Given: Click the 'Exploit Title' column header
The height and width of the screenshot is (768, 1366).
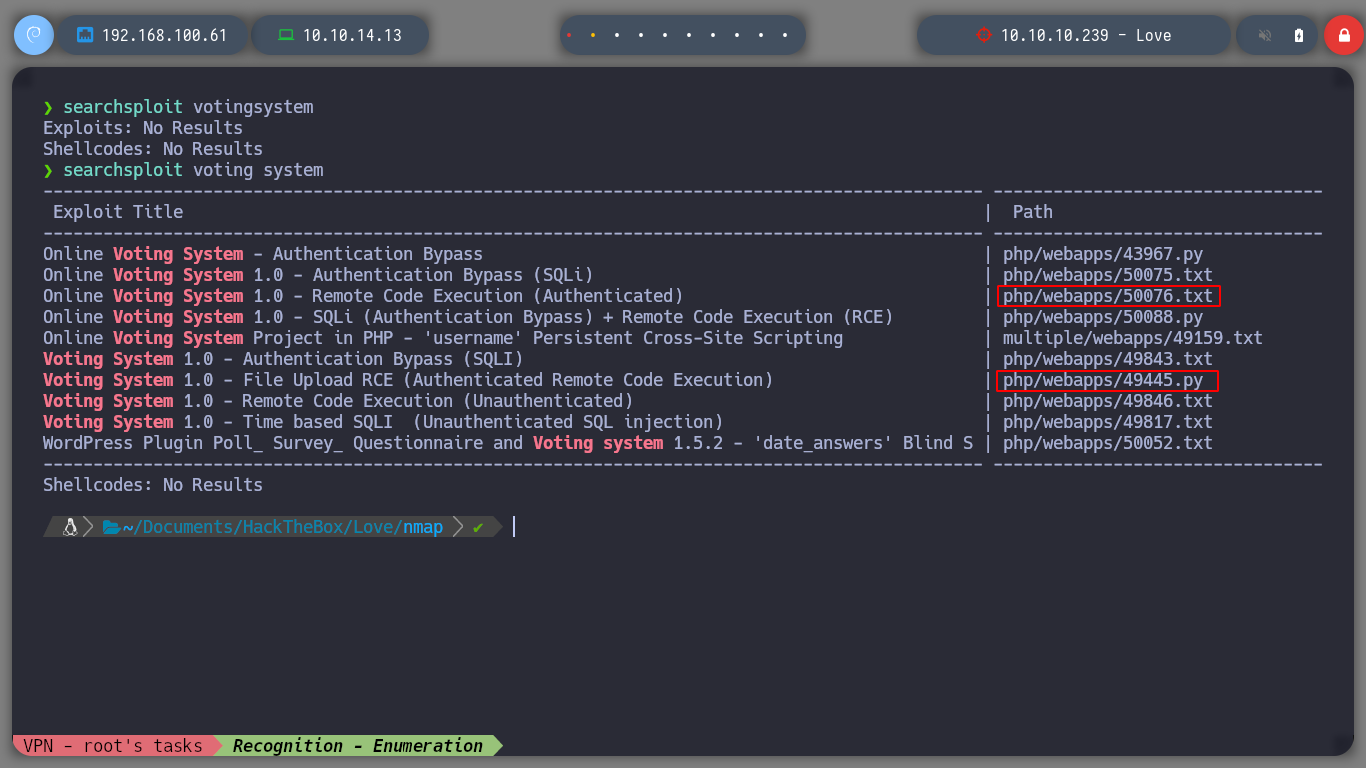Looking at the screenshot, I should (x=118, y=212).
